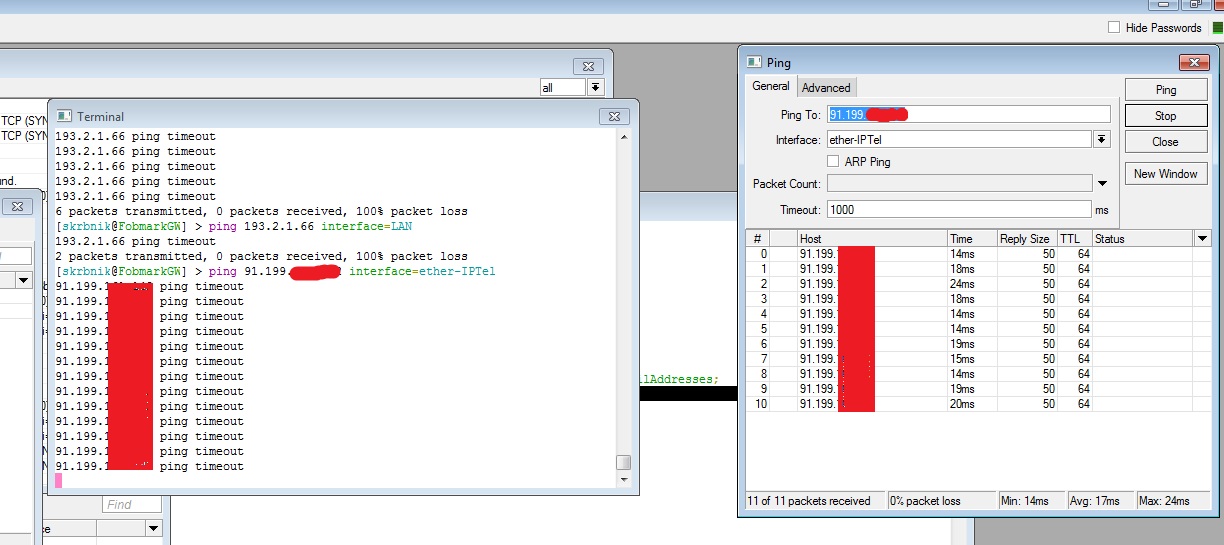Close the Ping window with X

tap(1193, 63)
